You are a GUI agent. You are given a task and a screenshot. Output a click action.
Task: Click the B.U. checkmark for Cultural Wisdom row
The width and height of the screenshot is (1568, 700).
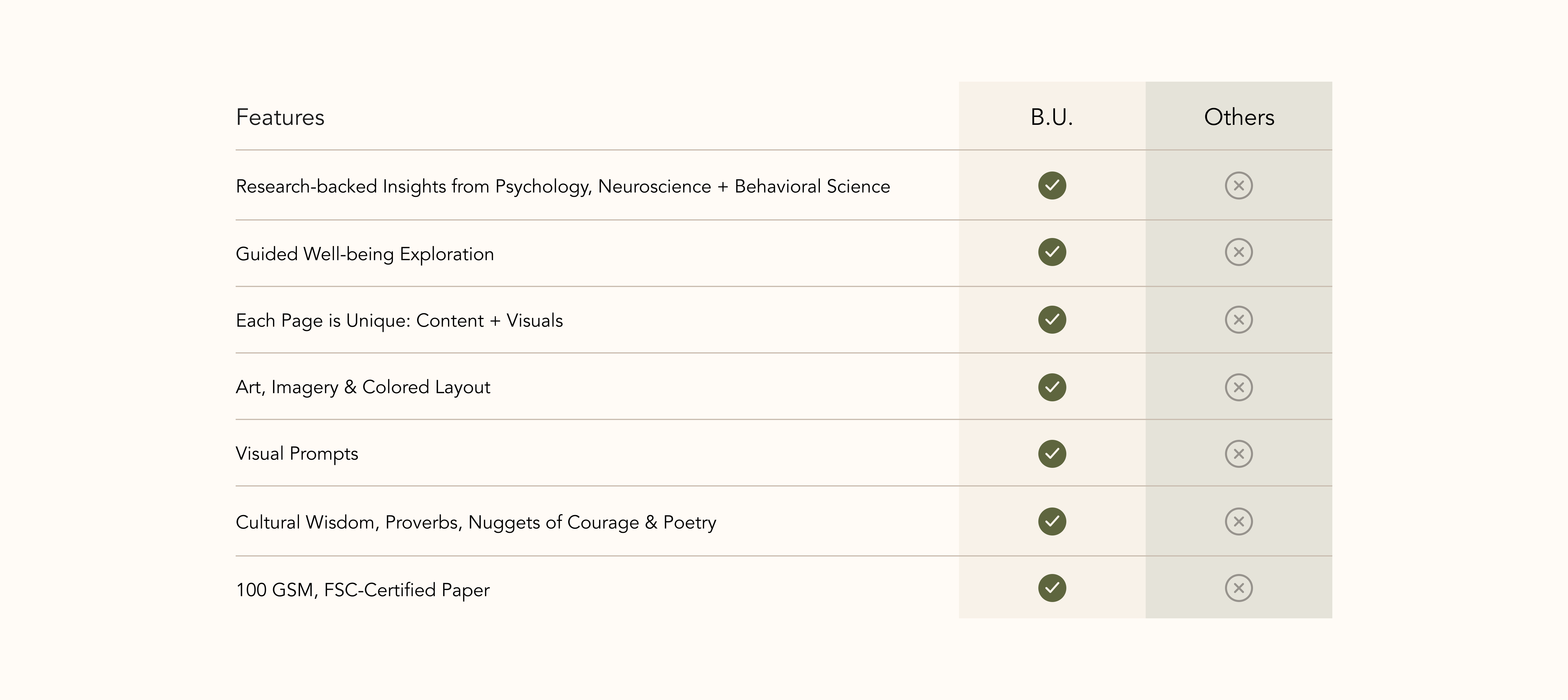click(x=1052, y=521)
